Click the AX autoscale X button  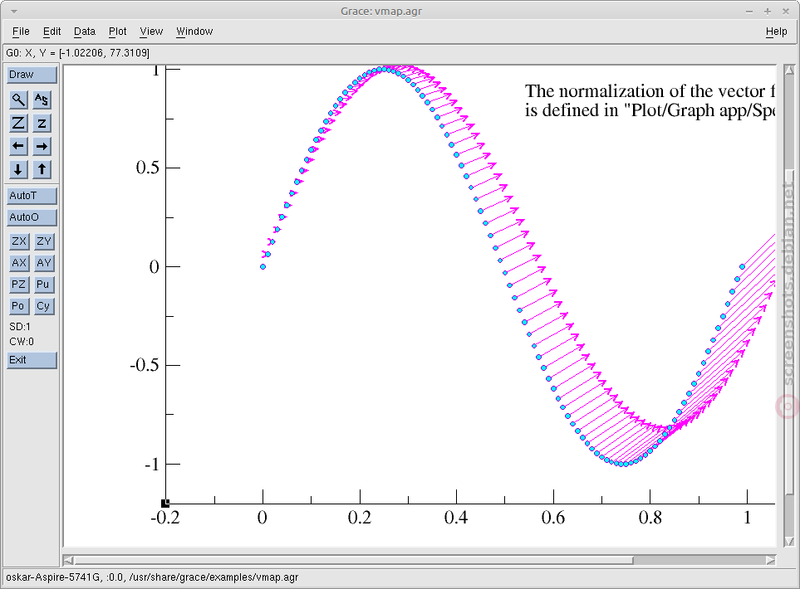point(19,263)
